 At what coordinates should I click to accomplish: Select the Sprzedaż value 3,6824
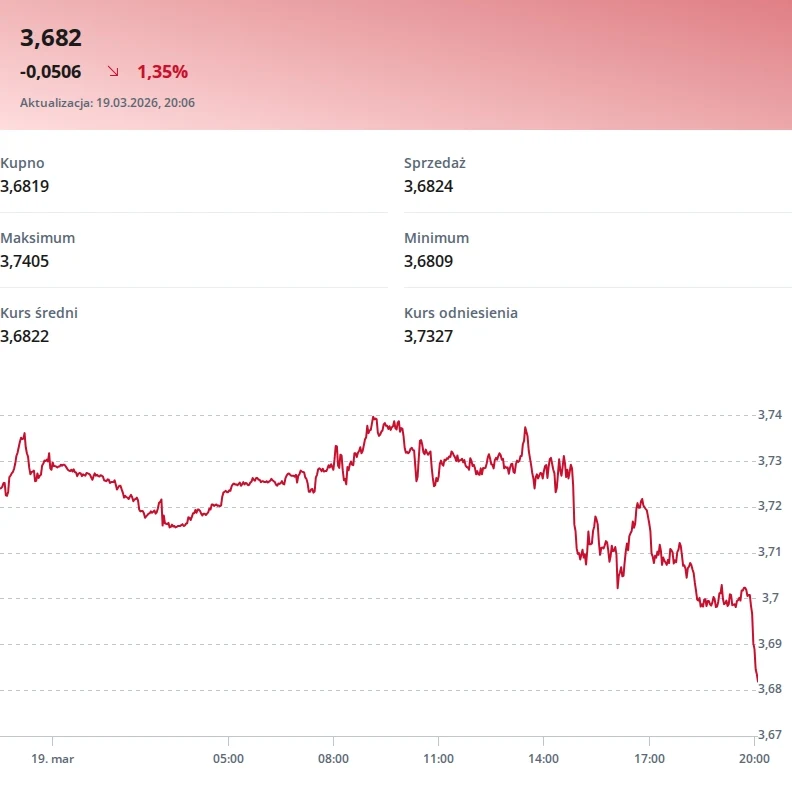[x=429, y=186]
